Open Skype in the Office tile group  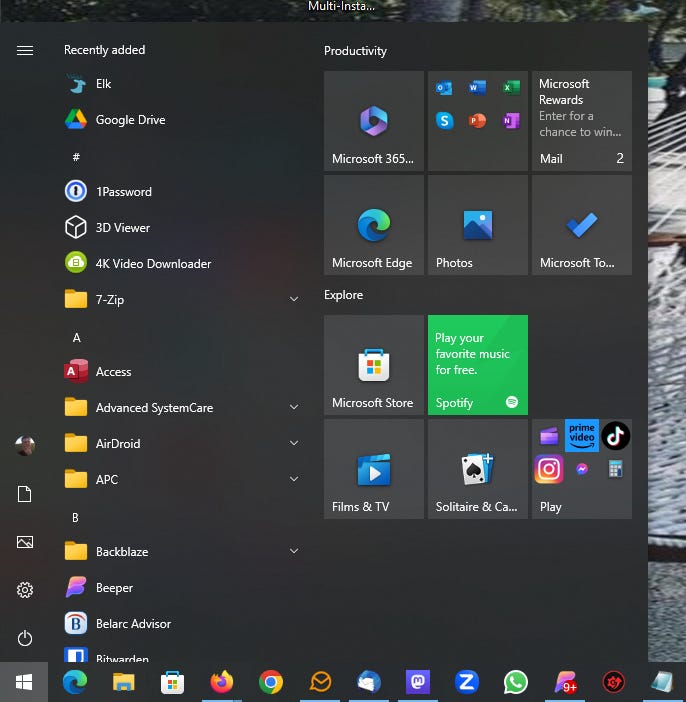pos(444,120)
